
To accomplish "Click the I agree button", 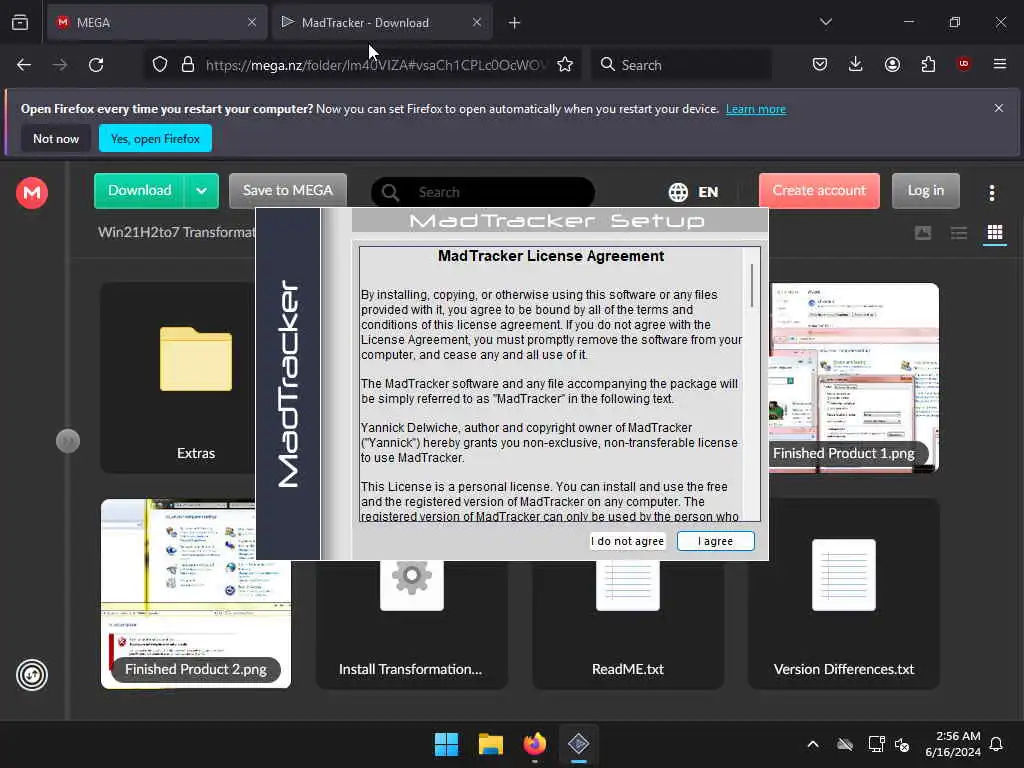I will click(716, 541).
